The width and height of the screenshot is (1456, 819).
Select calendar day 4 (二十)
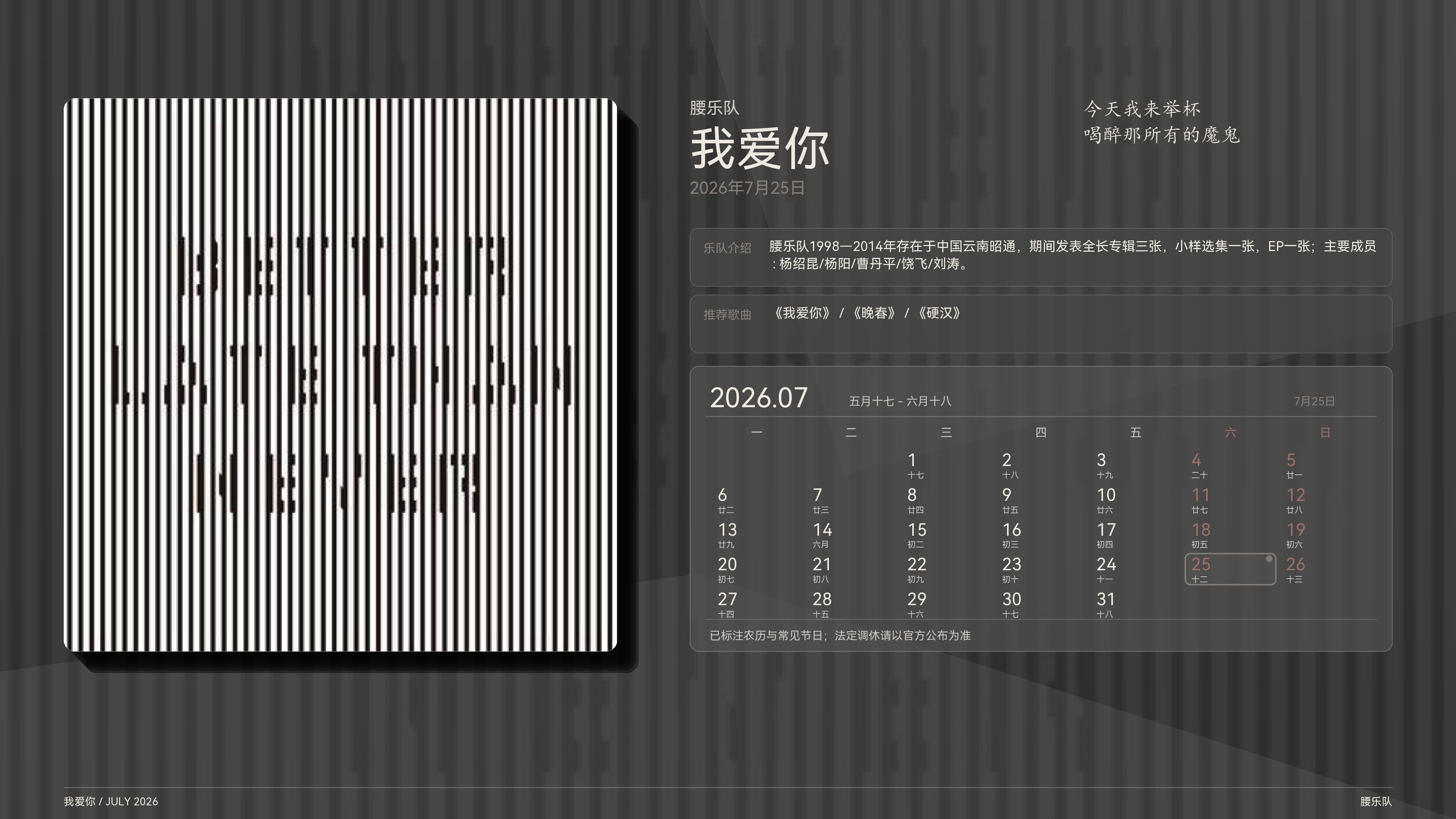(x=1199, y=465)
